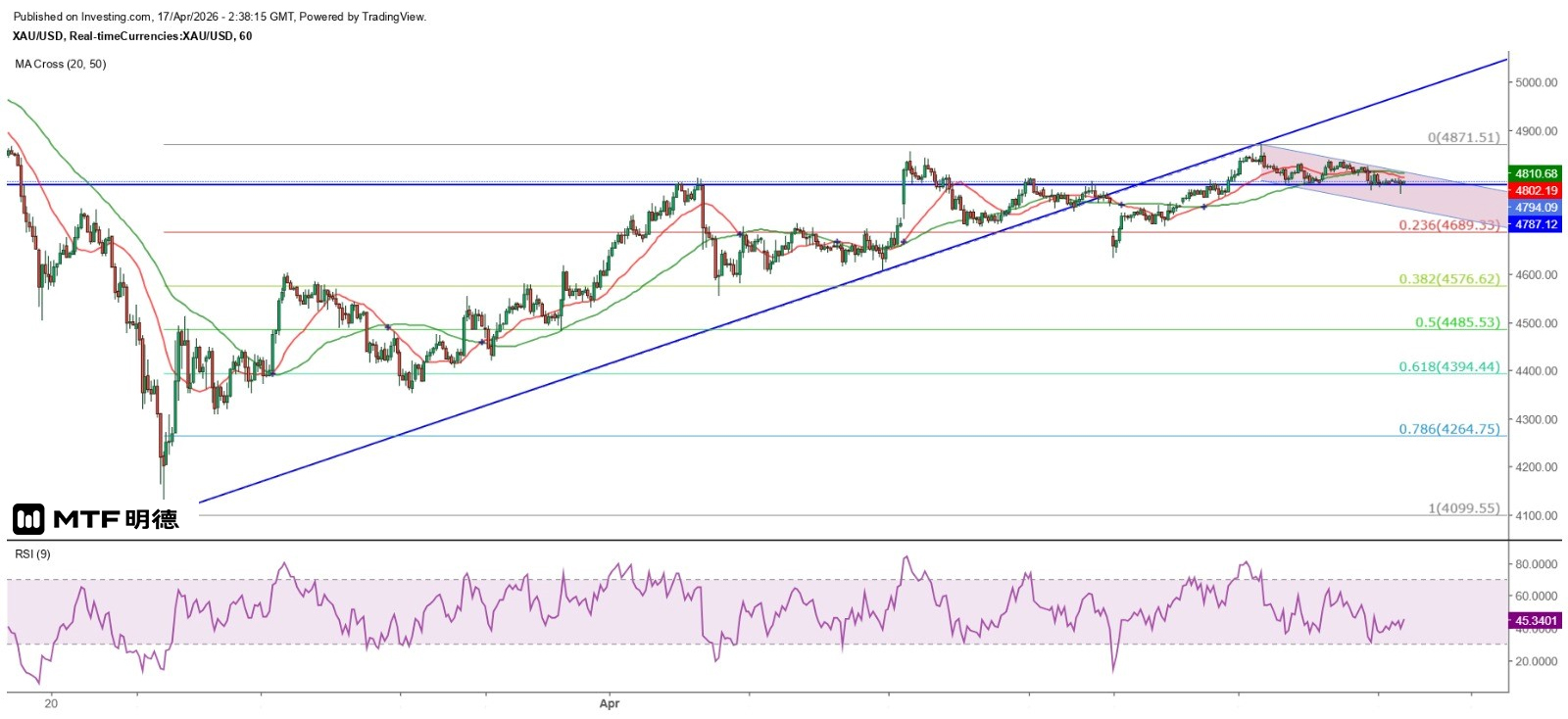The height and width of the screenshot is (719, 1568).
Task: Click the green 4810.68 price tag
Action: click(1535, 174)
